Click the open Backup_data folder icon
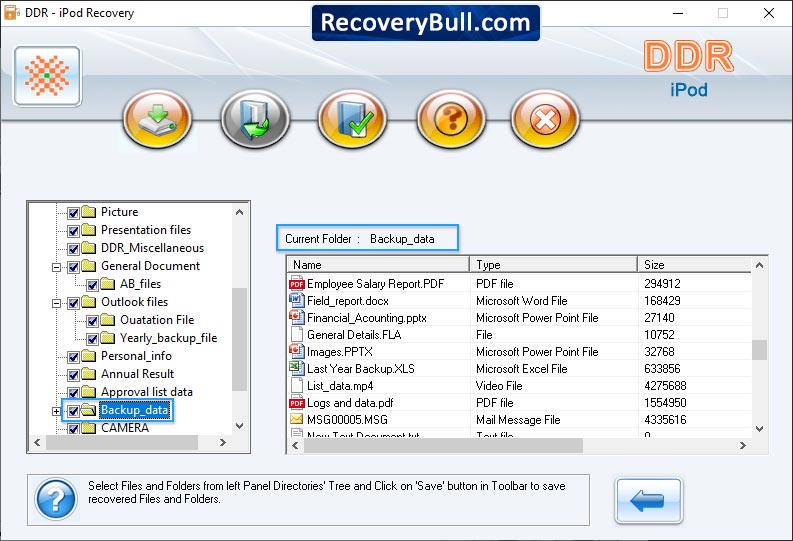The height and width of the screenshot is (541, 793). 89,410
